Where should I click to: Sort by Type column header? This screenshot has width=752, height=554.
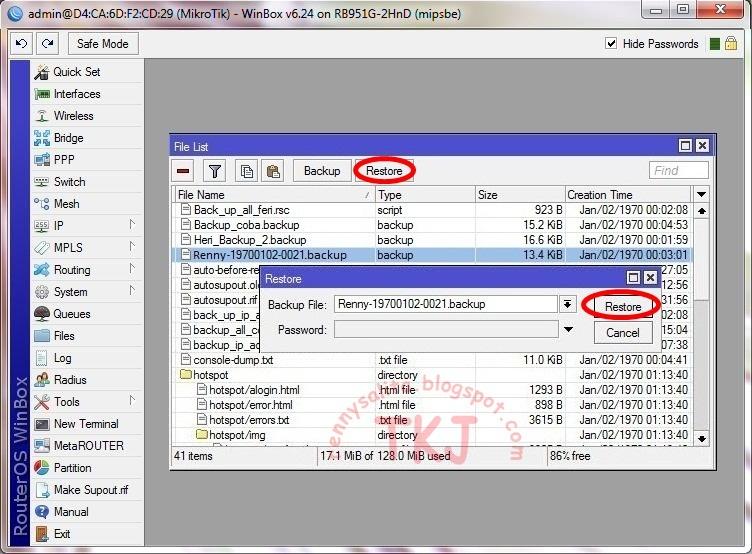pos(425,195)
